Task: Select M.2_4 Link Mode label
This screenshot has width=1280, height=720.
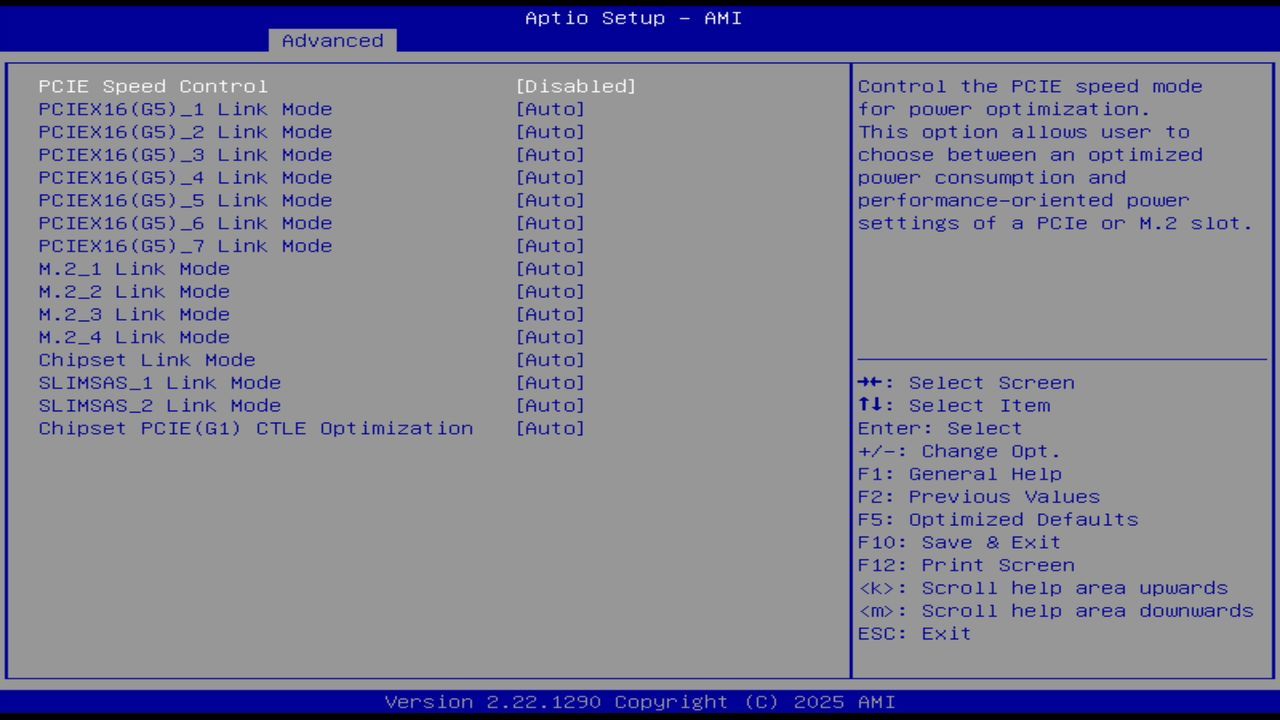Action: point(134,337)
